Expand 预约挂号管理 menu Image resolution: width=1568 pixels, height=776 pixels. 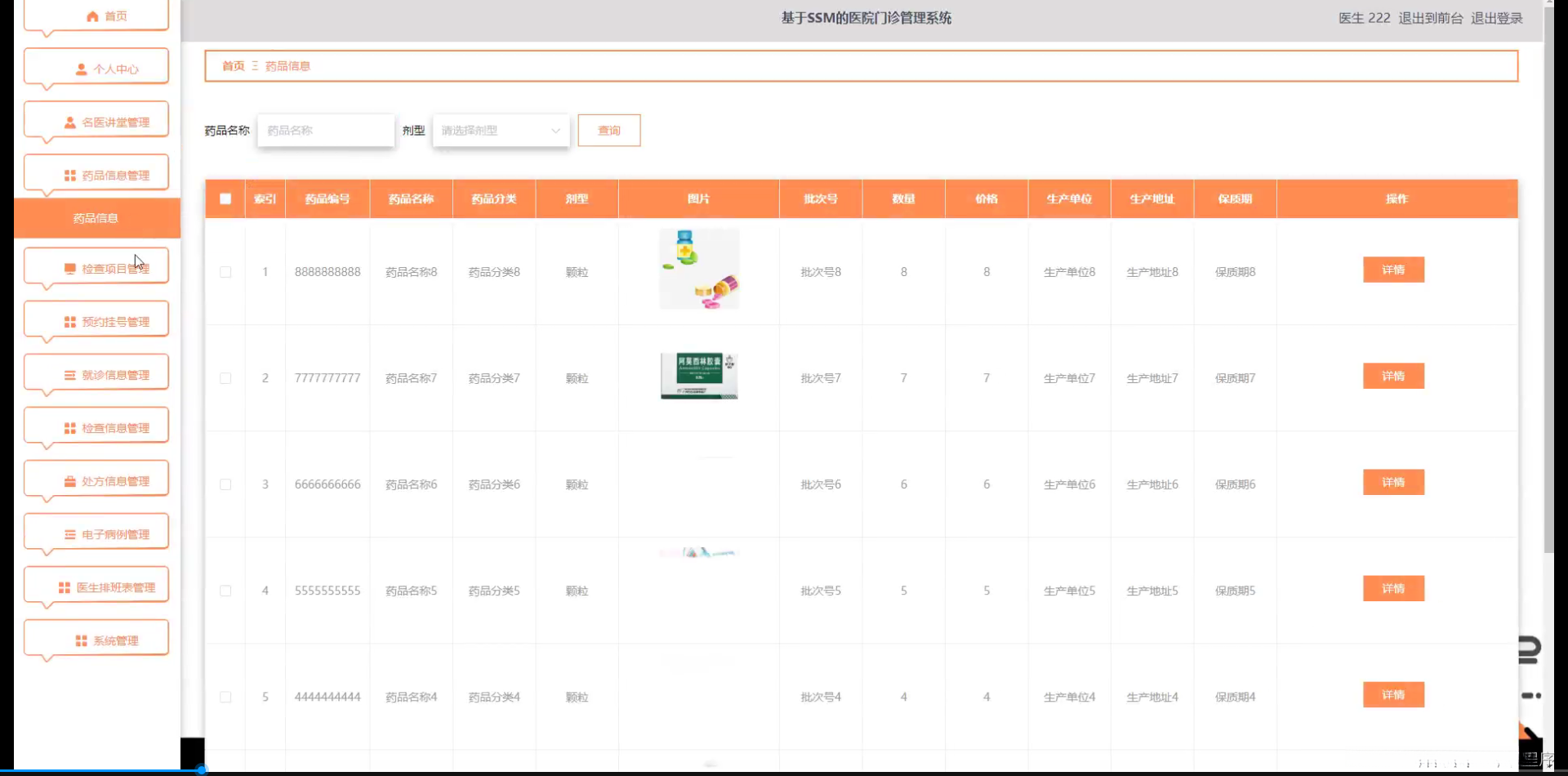pos(96,320)
